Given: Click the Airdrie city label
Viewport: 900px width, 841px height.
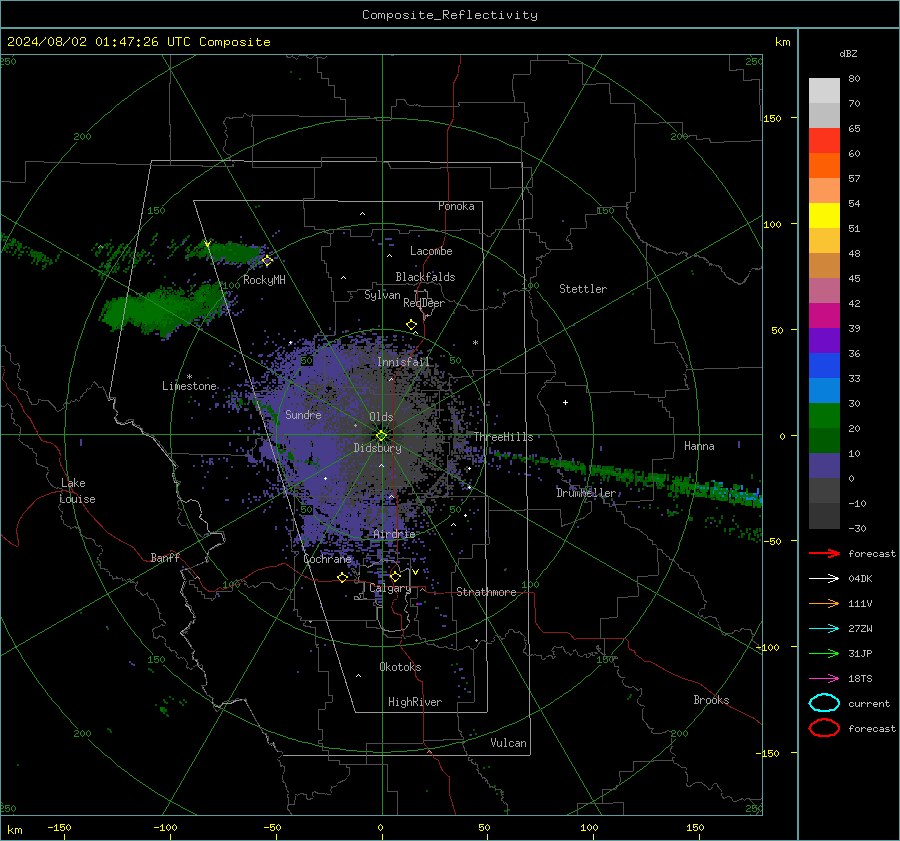Looking at the screenshot, I should click(x=394, y=534).
